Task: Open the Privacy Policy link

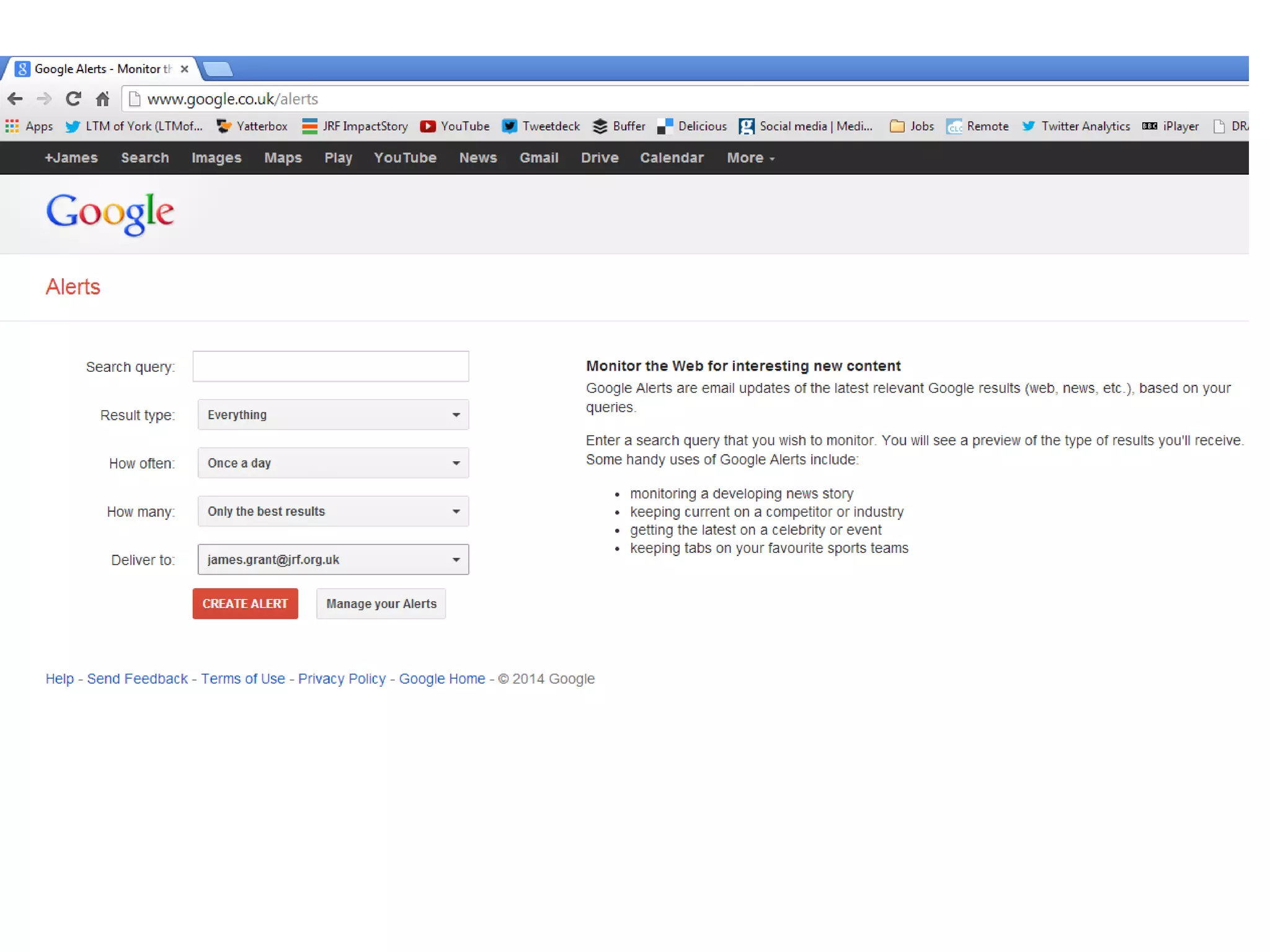Action: click(x=342, y=679)
